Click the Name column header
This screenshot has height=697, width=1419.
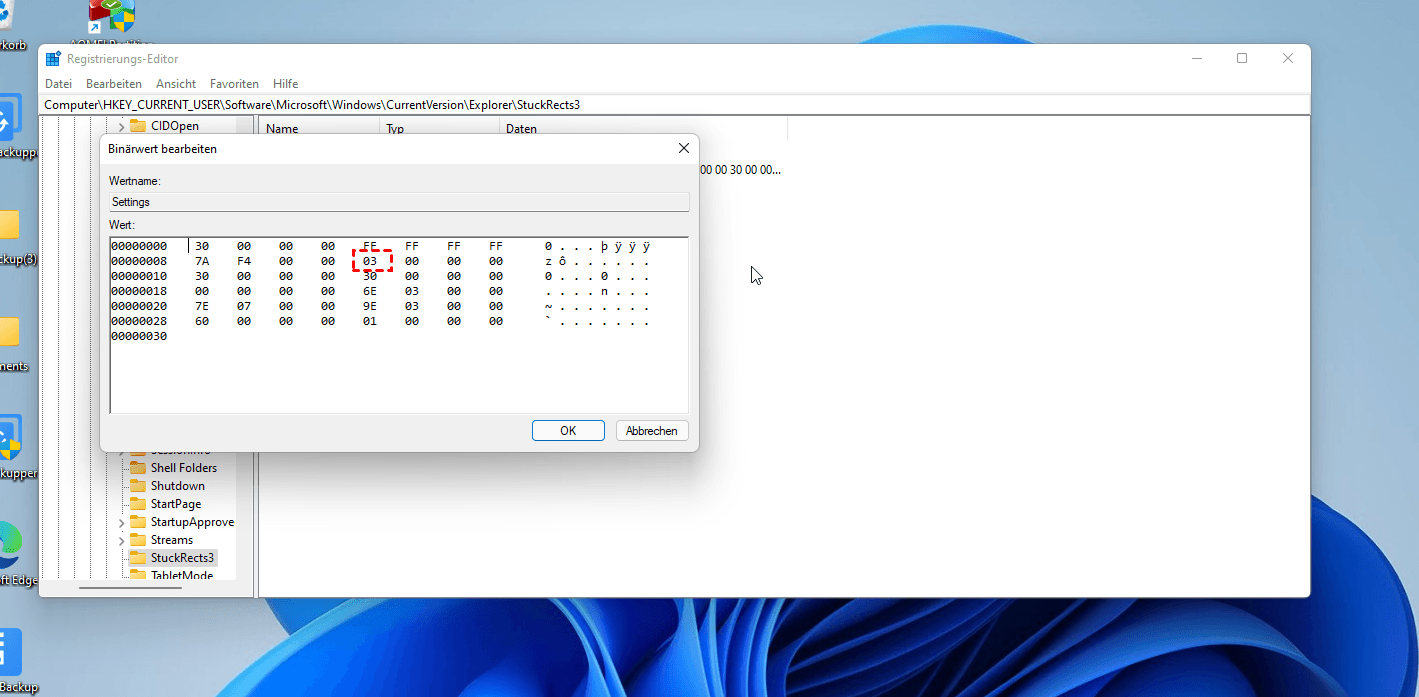click(x=319, y=128)
